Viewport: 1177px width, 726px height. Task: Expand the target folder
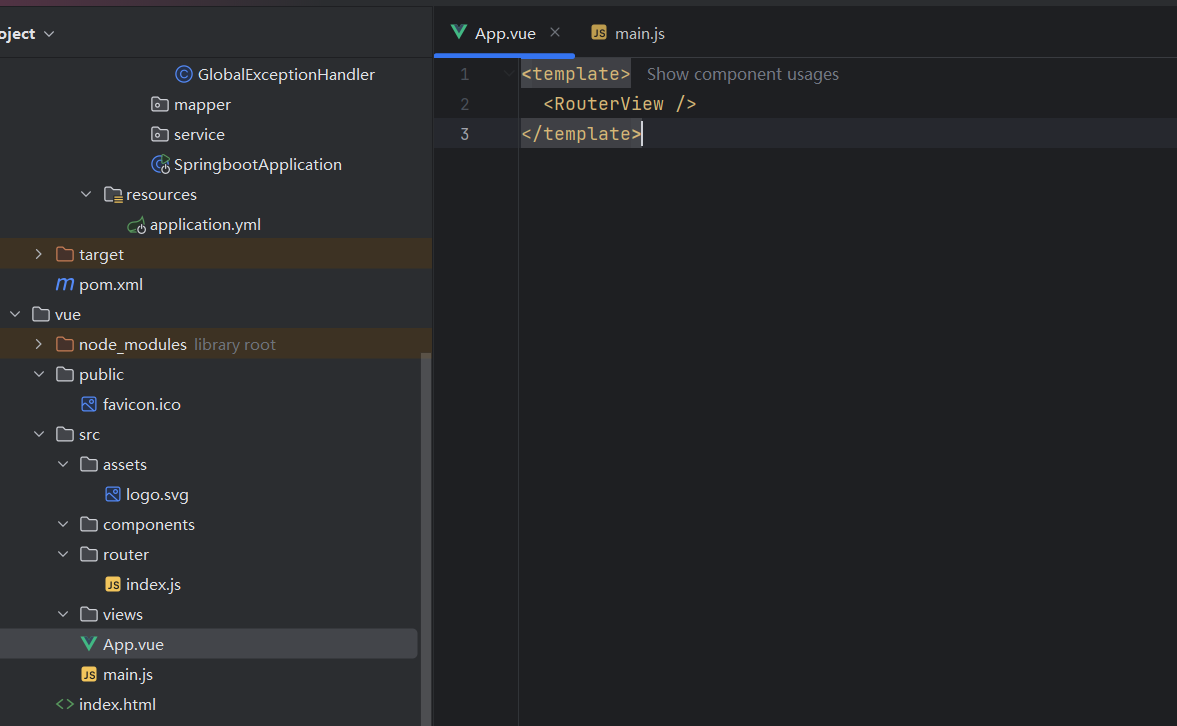(x=38, y=253)
